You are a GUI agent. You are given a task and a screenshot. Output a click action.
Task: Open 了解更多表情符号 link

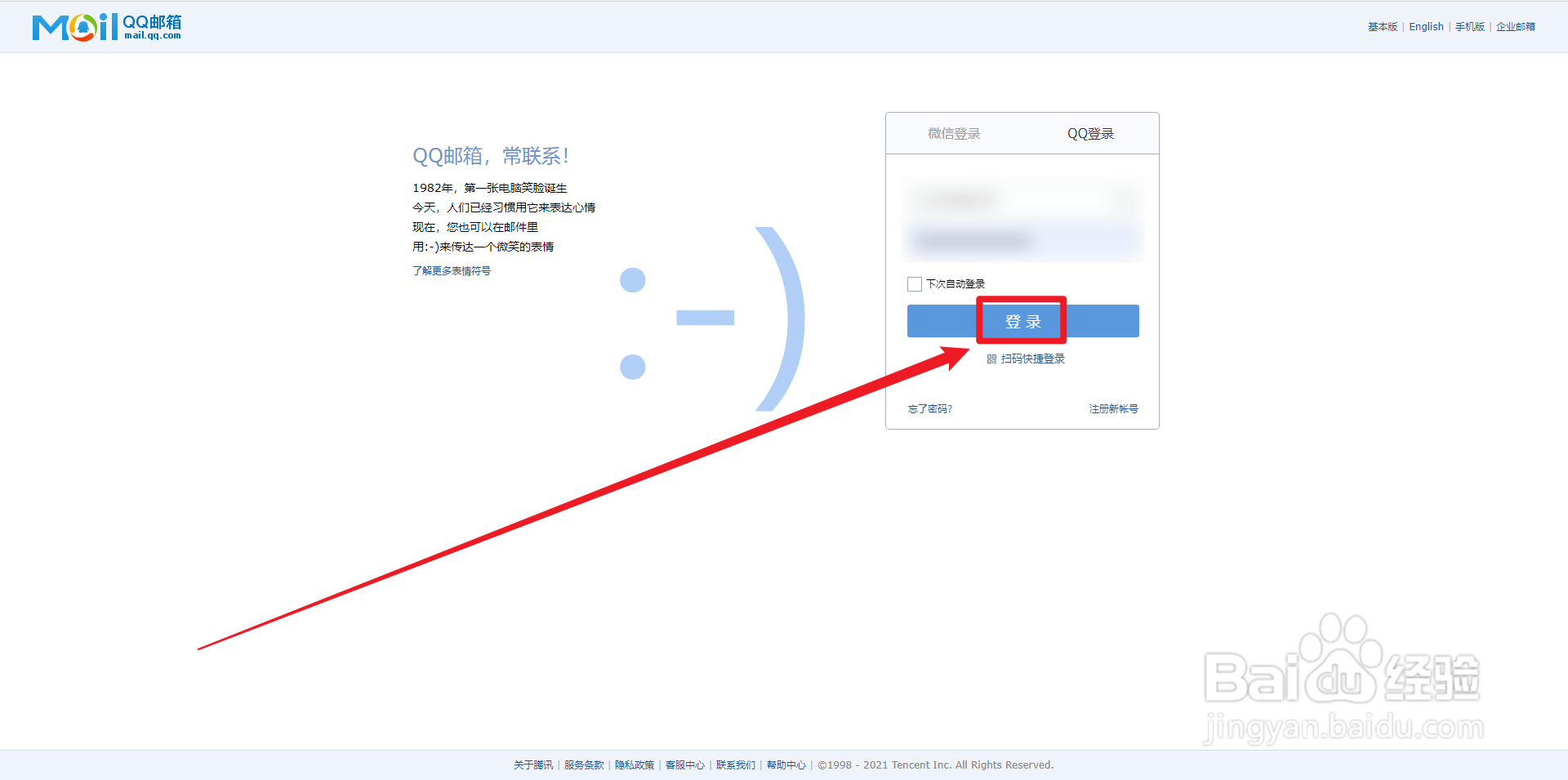tap(452, 271)
